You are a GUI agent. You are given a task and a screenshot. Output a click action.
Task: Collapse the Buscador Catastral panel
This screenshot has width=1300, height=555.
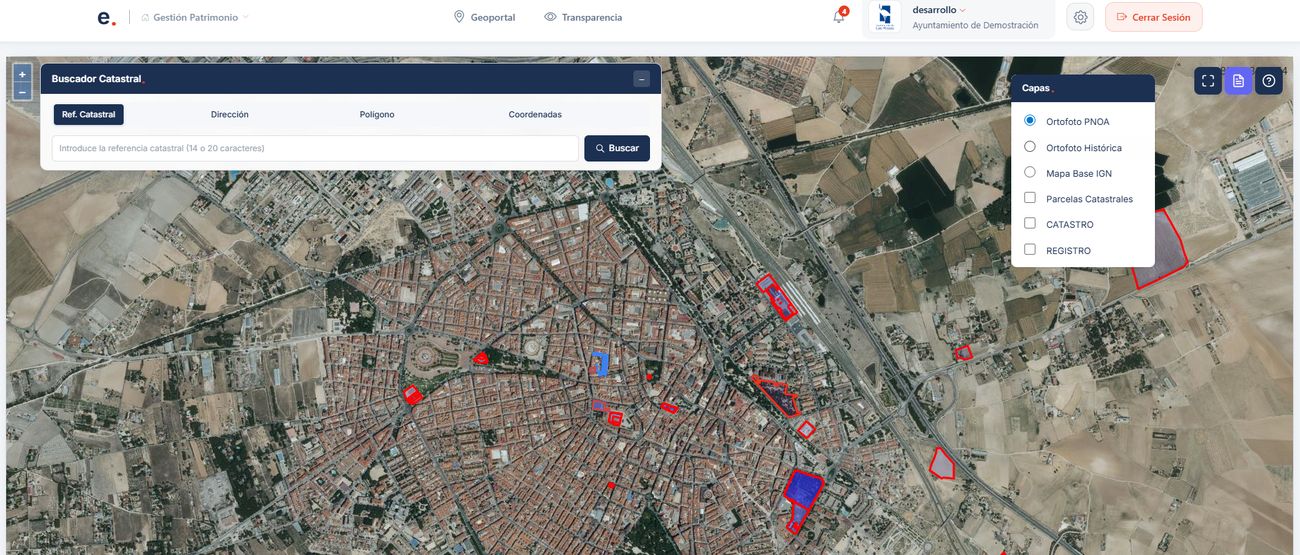[642, 79]
